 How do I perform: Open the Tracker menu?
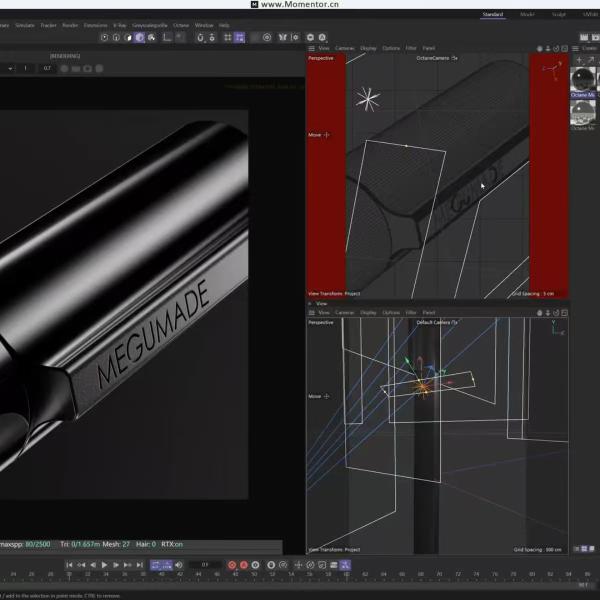[x=48, y=25]
